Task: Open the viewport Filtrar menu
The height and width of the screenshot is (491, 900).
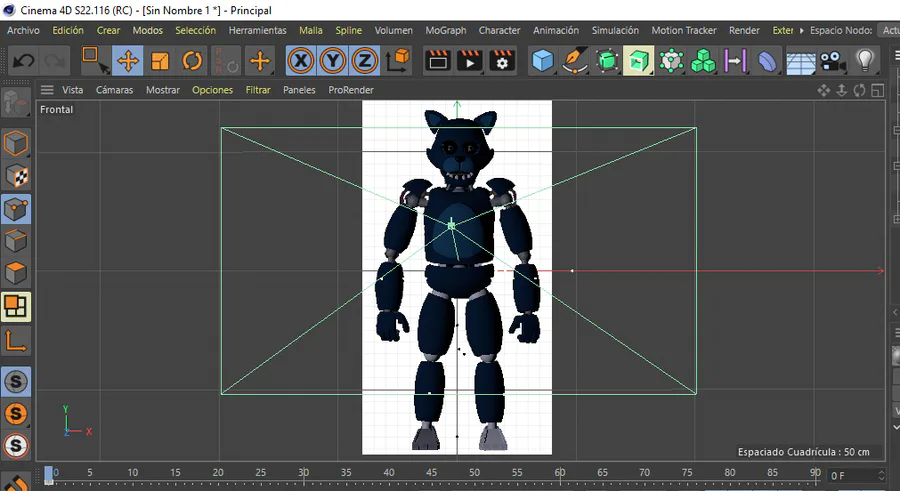Action: click(x=258, y=90)
